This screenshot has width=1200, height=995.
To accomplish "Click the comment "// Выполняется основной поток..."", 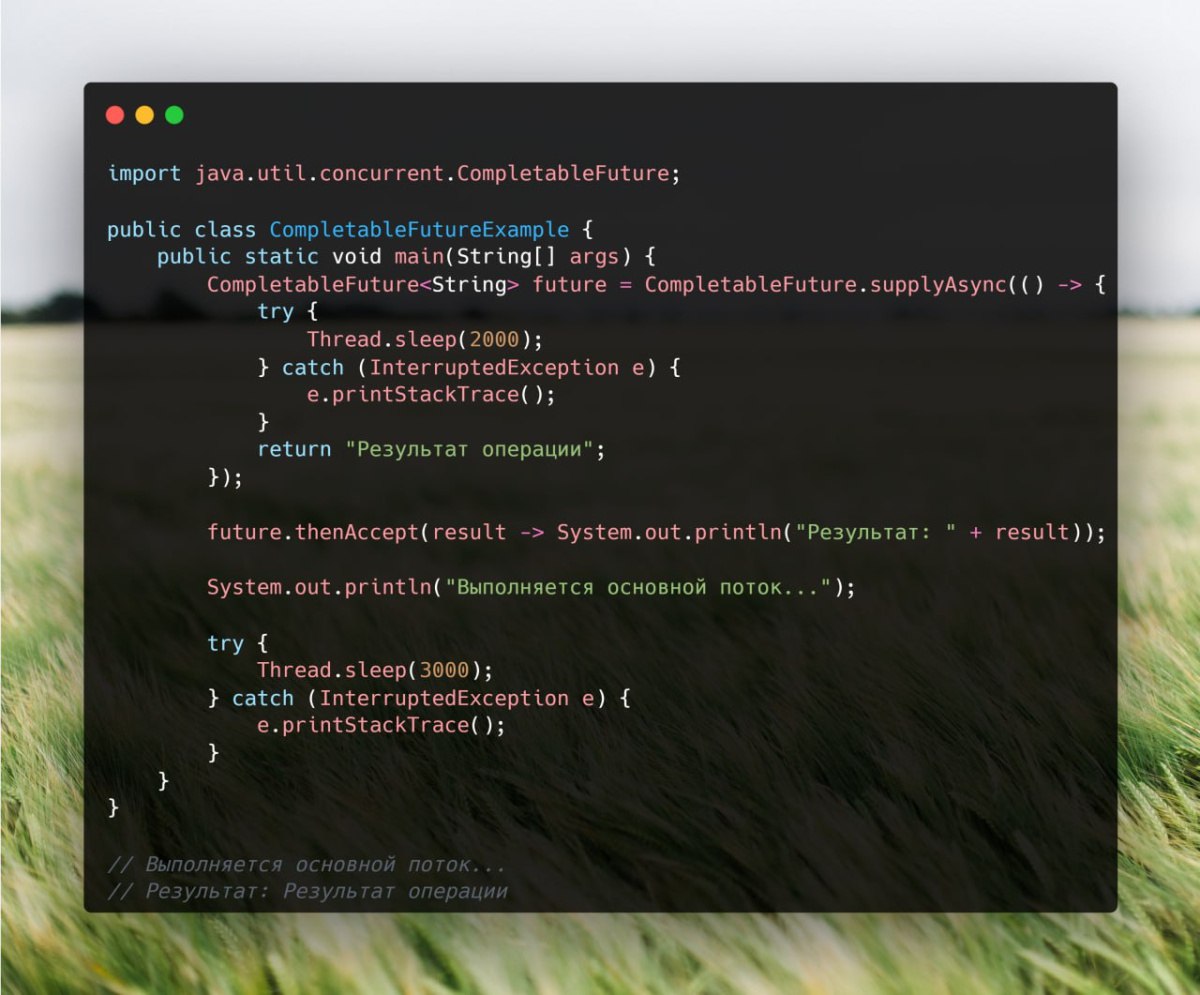I will (x=307, y=864).
